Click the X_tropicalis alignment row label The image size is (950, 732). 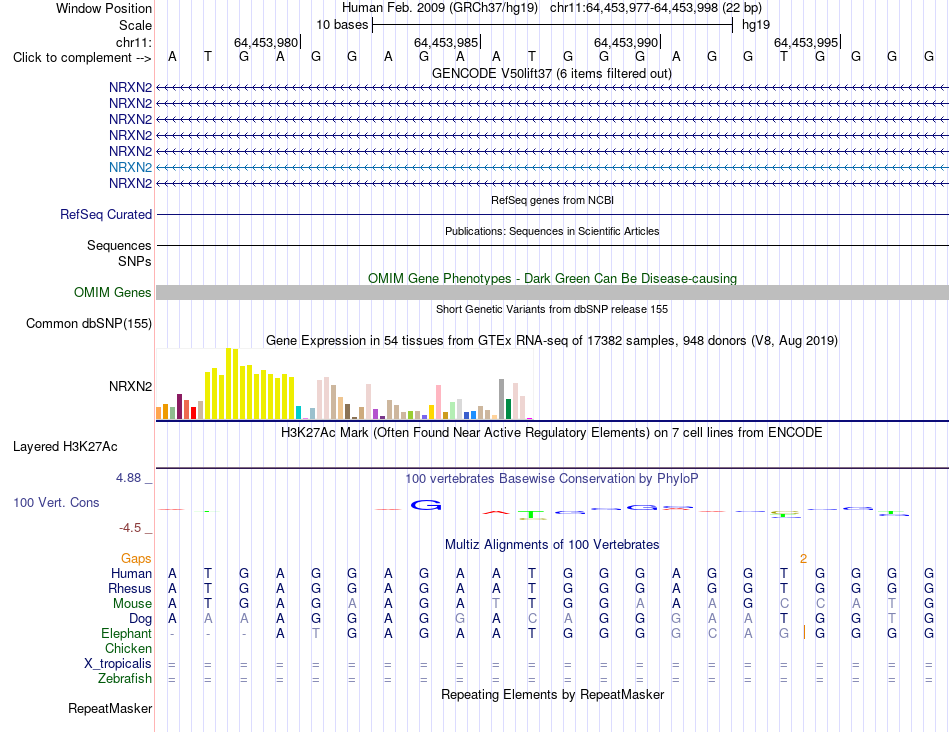pyautogui.click(x=118, y=664)
